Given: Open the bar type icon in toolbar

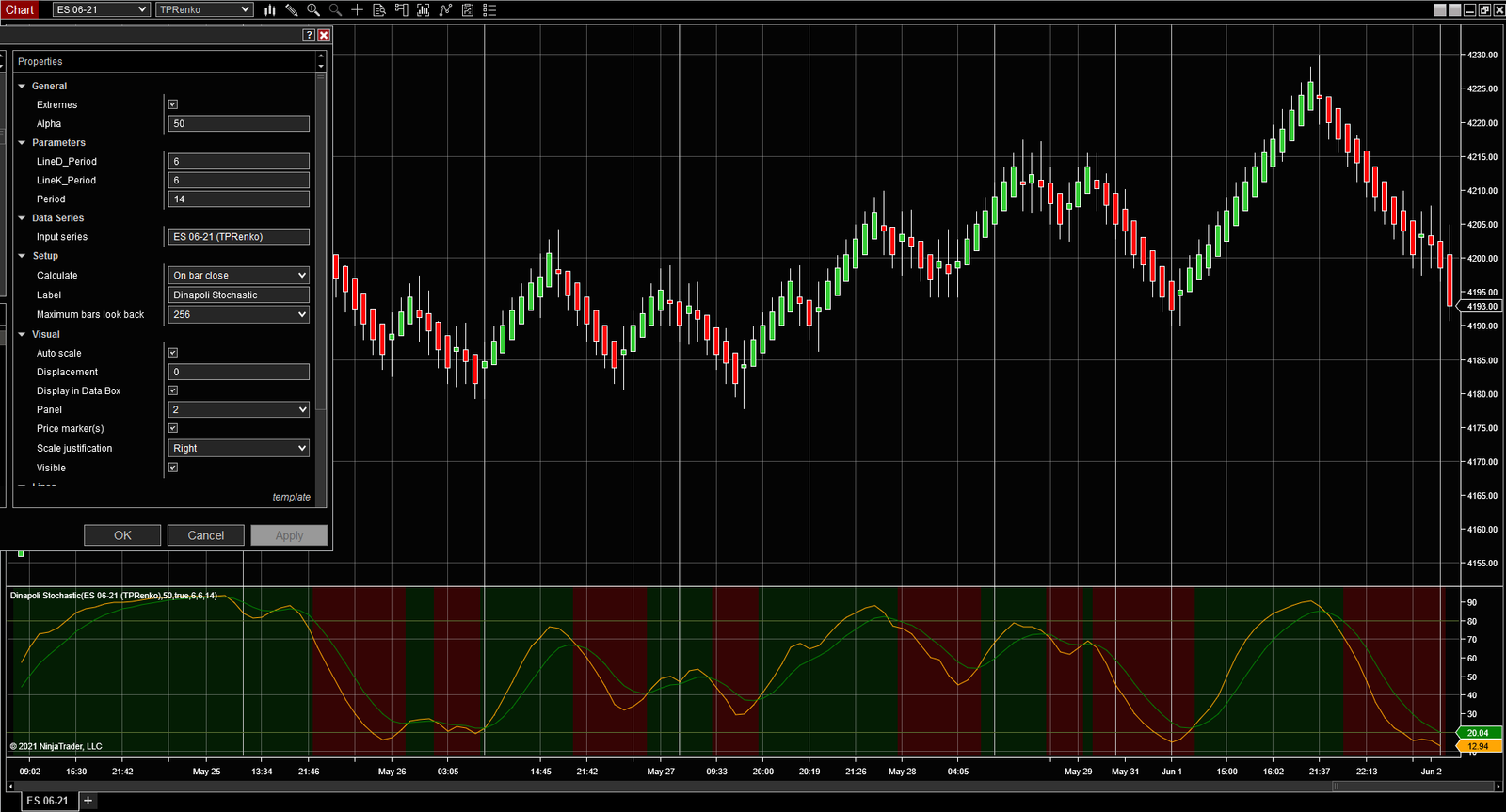Looking at the screenshot, I should 269,10.
